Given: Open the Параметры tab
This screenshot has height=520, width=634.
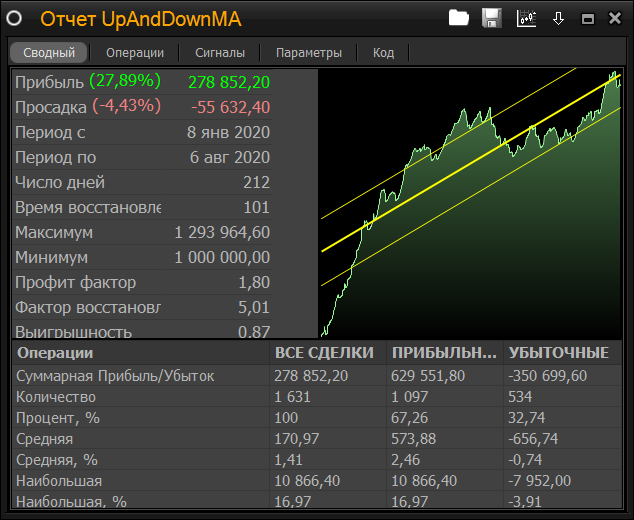Looking at the screenshot, I should pos(309,53).
